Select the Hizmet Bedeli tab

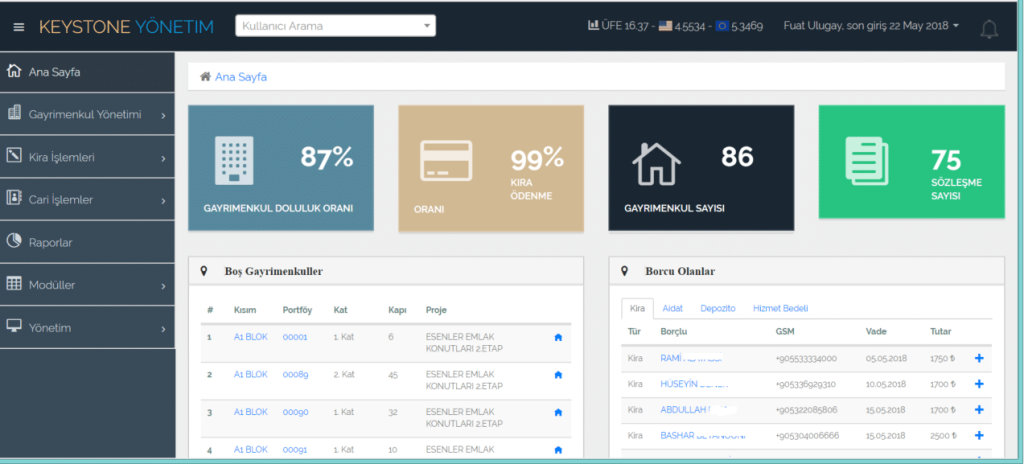click(x=780, y=308)
